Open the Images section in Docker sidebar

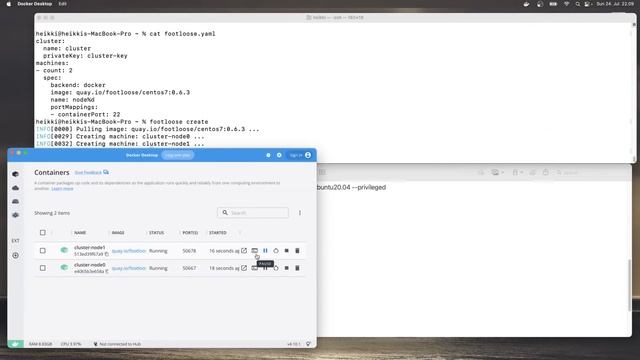[16, 188]
